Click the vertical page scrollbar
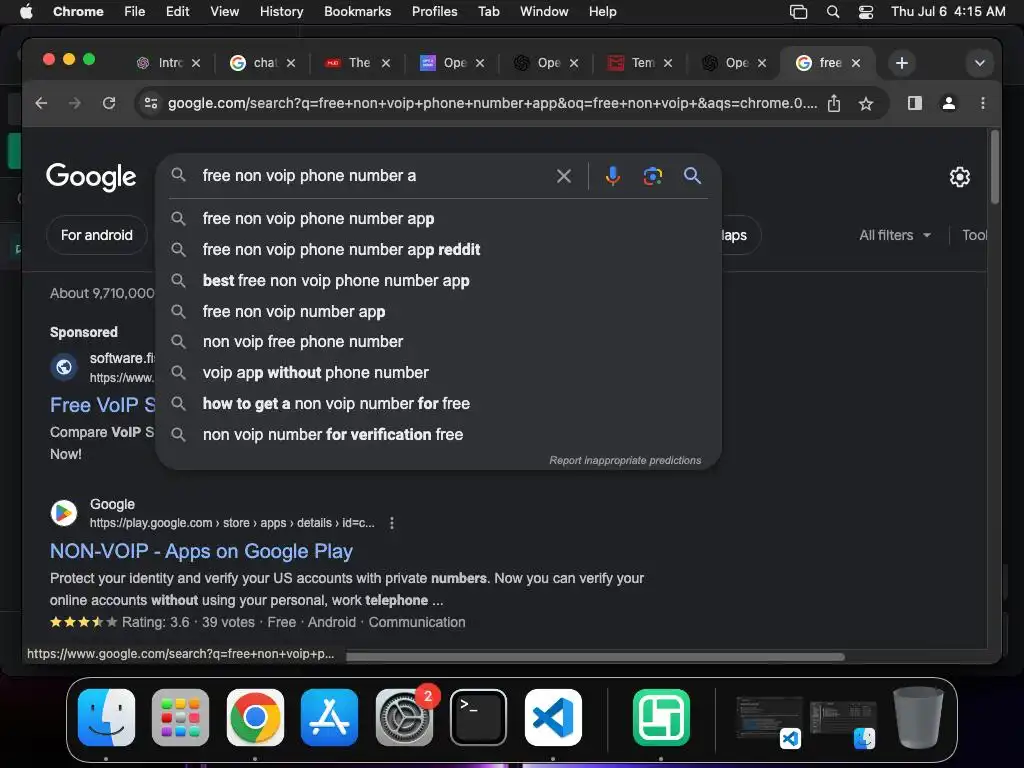The height and width of the screenshot is (768, 1024). [995, 168]
